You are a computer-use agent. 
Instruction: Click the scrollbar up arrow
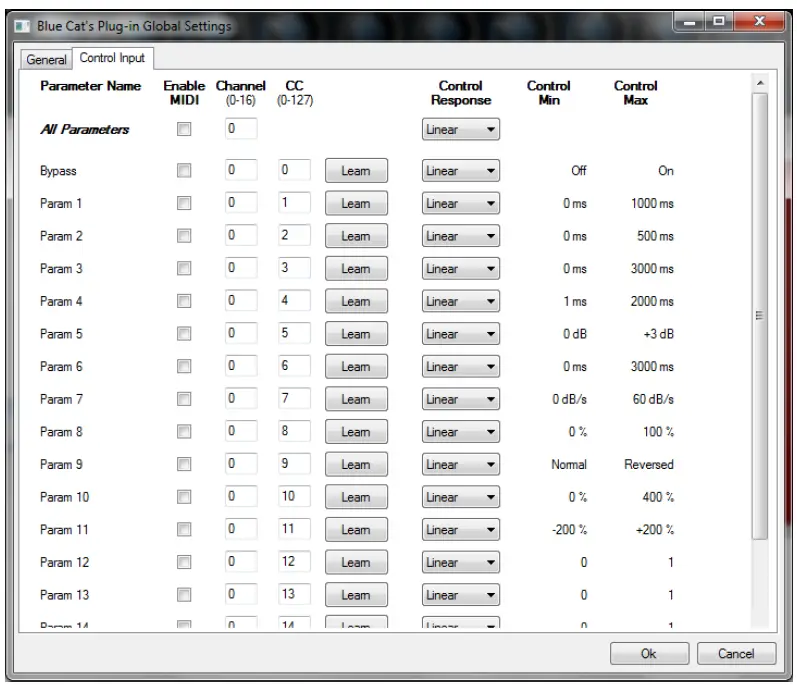tap(760, 83)
